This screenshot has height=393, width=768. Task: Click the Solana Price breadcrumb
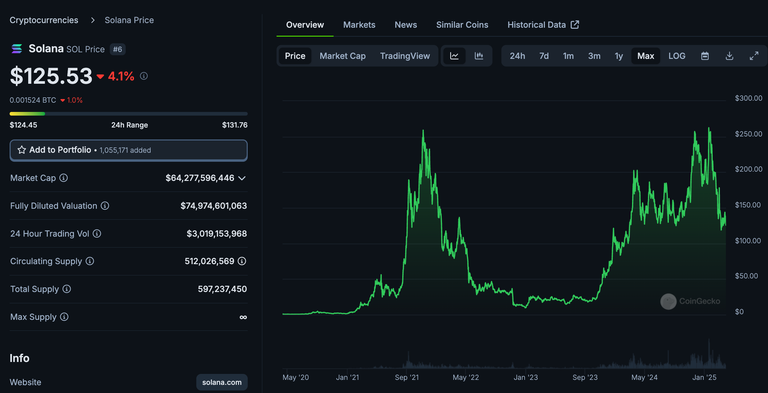(x=129, y=20)
